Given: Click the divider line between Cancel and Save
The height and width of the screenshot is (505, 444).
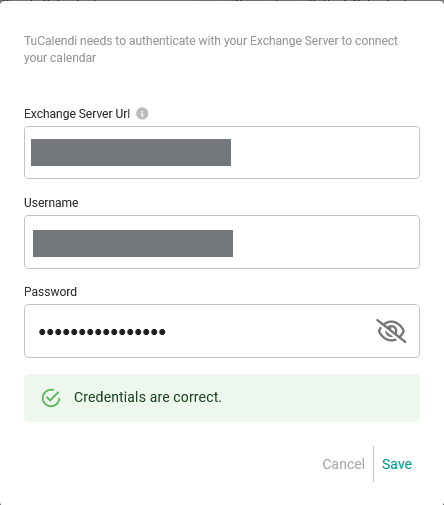Looking at the screenshot, I should point(373,464).
